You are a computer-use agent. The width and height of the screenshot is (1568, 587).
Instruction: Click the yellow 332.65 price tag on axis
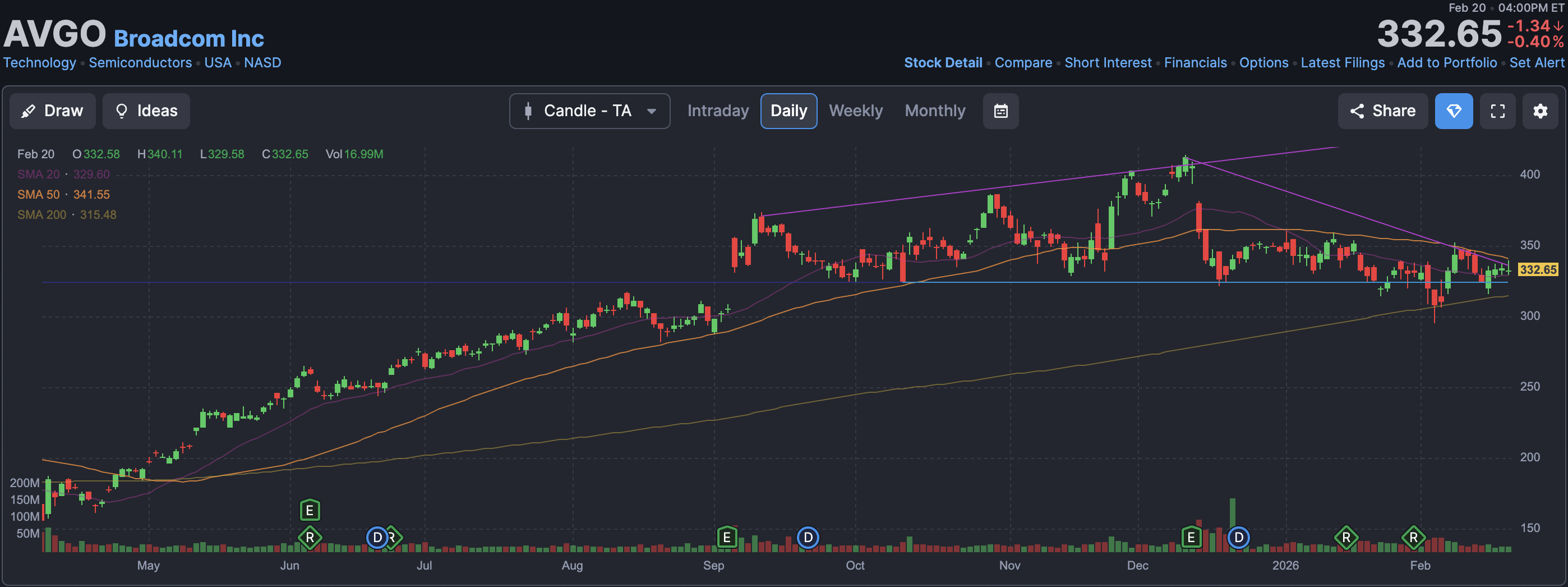[x=1538, y=269]
